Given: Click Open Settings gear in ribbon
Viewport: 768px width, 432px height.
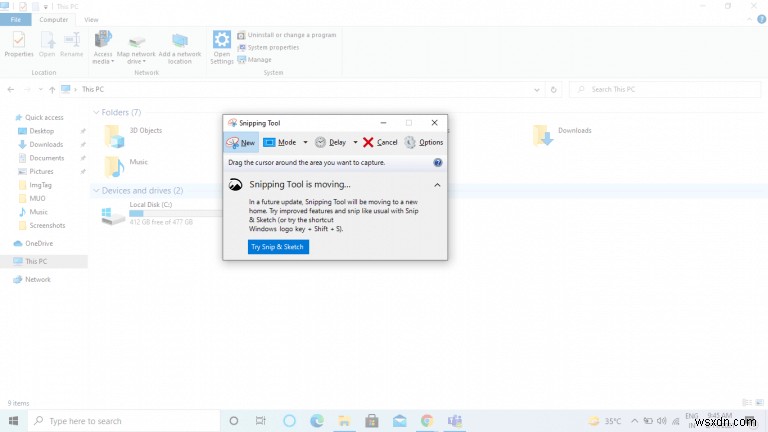Looking at the screenshot, I should [221, 48].
